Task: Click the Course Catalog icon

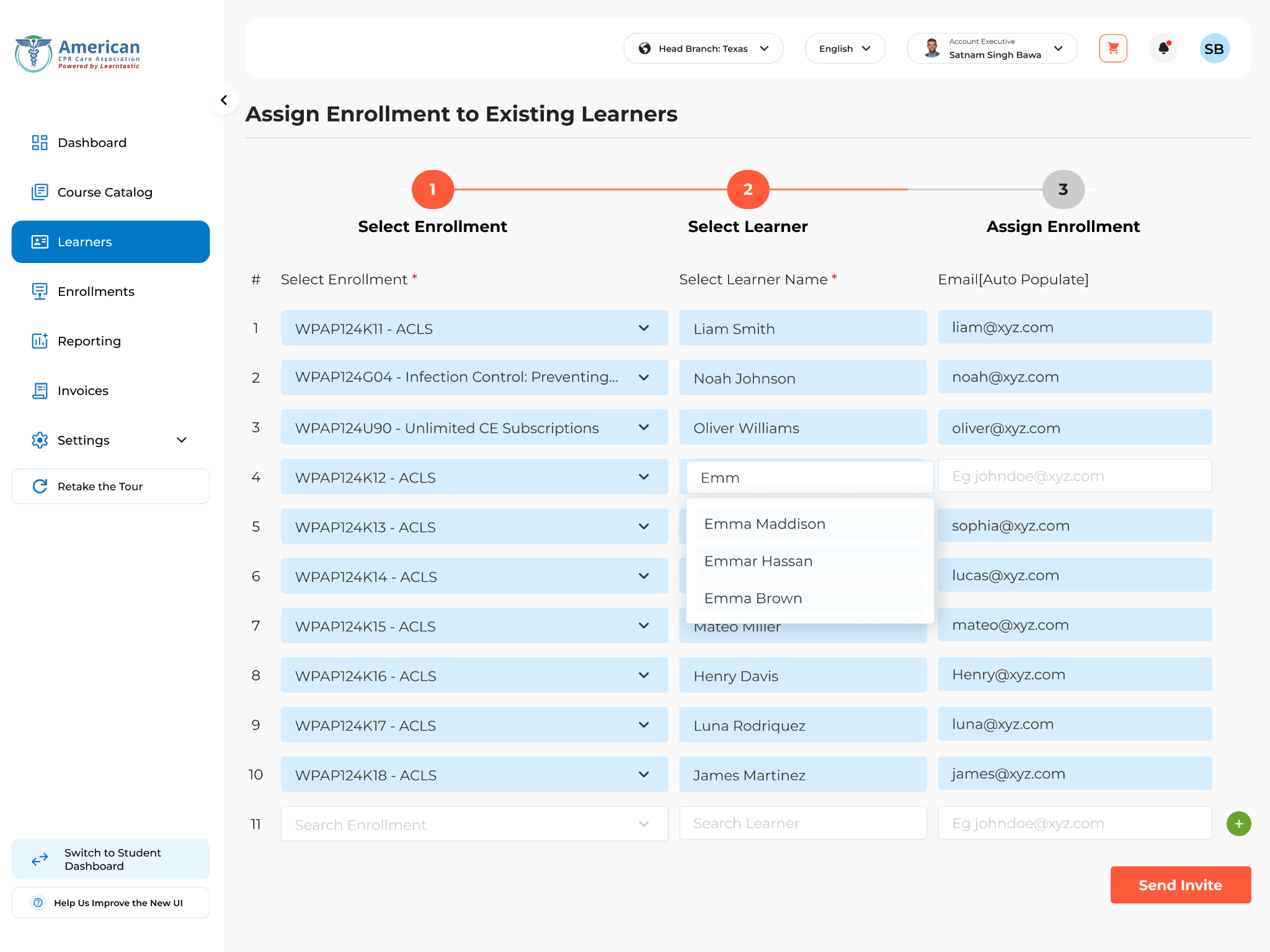Action: [40, 192]
